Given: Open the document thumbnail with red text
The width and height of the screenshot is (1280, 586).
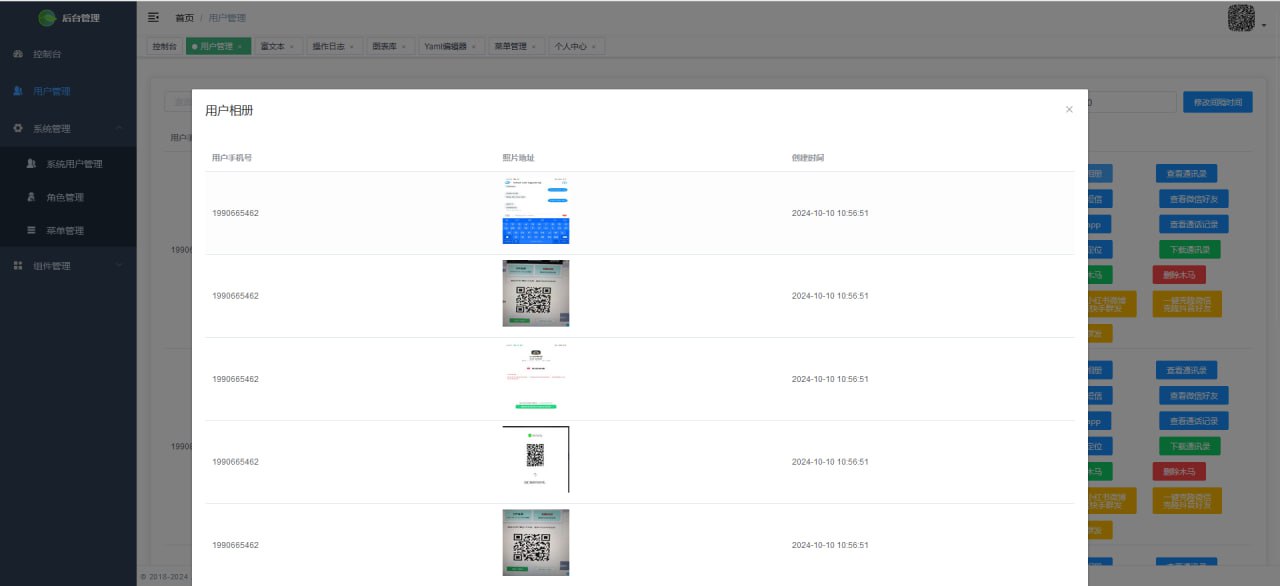Looking at the screenshot, I should click(x=536, y=377).
